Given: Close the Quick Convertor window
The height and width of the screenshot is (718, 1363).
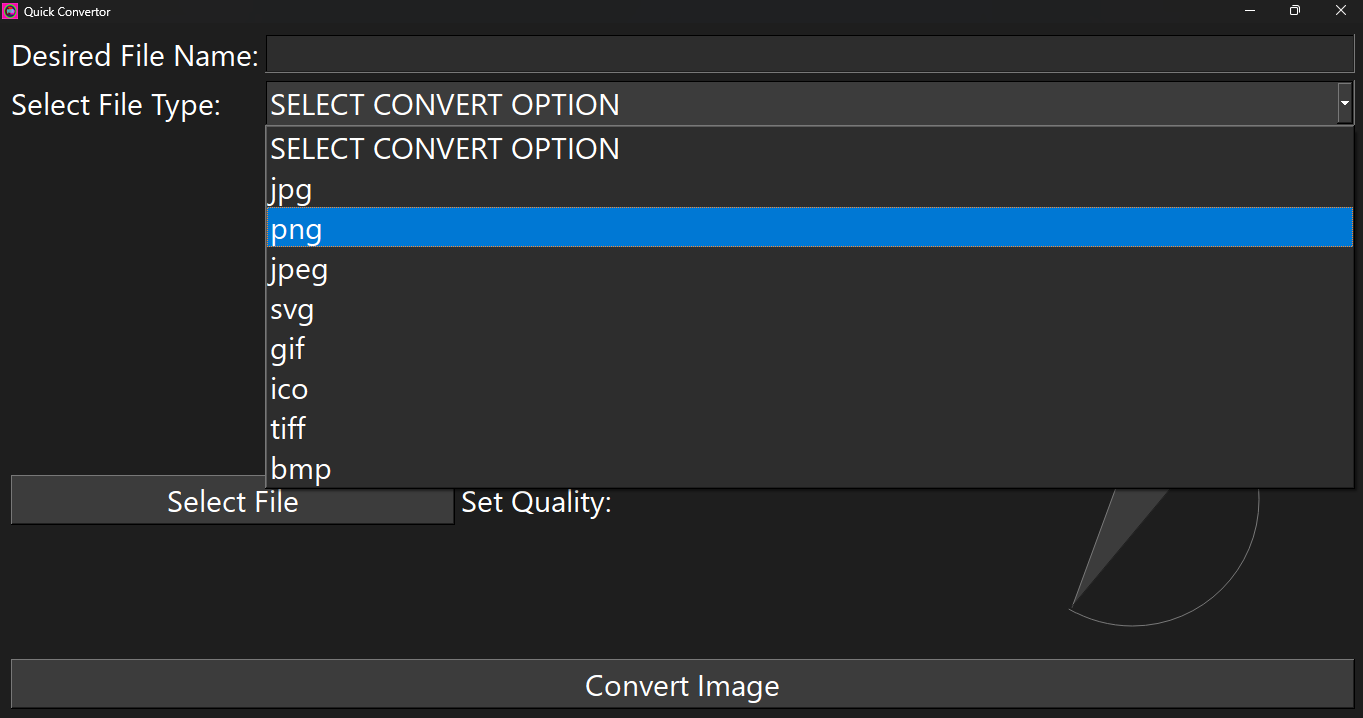Looking at the screenshot, I should coord(1341,11).
